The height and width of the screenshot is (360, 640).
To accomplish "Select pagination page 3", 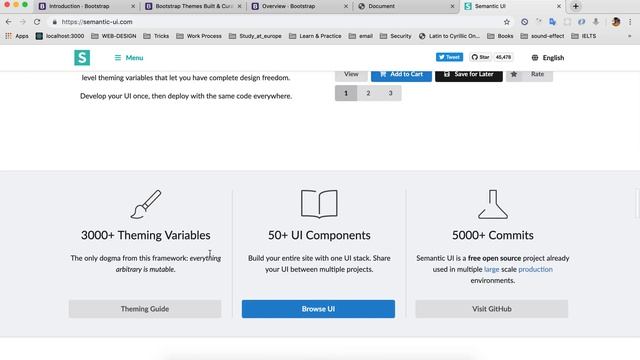I will click(390, 93).
